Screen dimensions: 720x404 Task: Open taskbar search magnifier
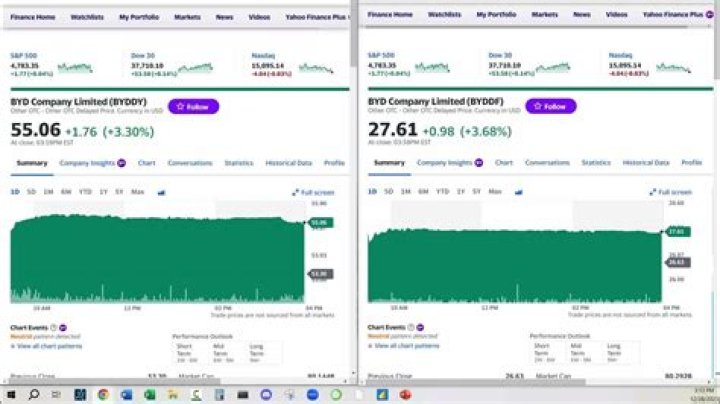[34, 394]
